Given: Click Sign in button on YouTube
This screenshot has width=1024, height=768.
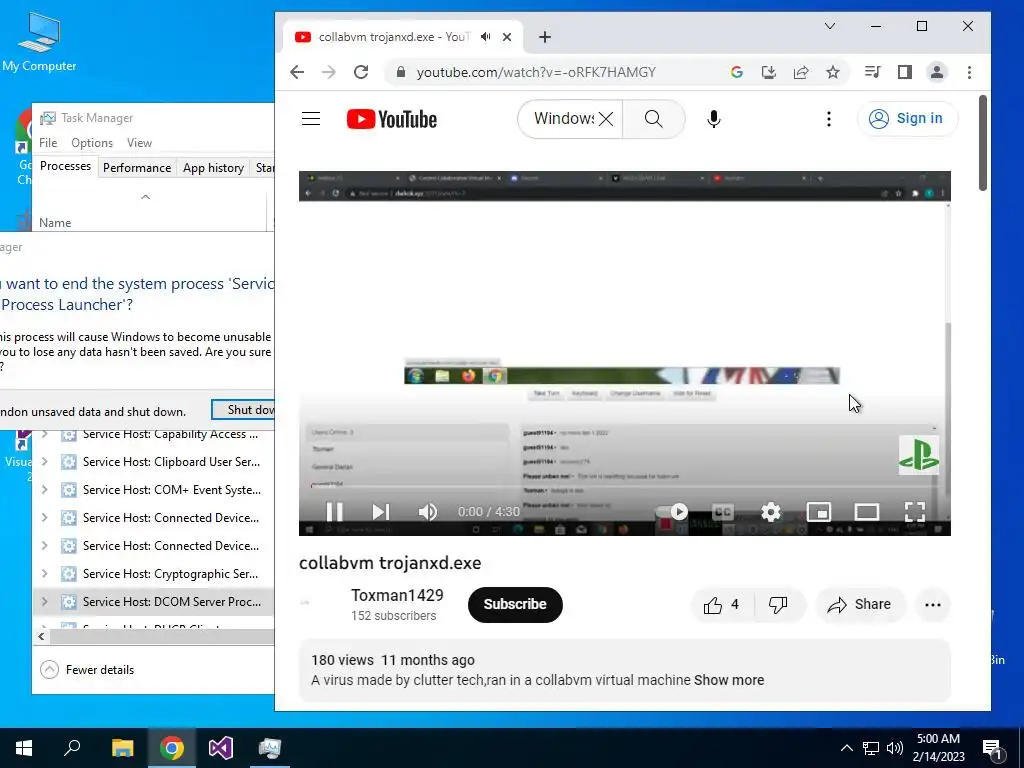Looking at the screenshot, I should [x=906, y=118].
